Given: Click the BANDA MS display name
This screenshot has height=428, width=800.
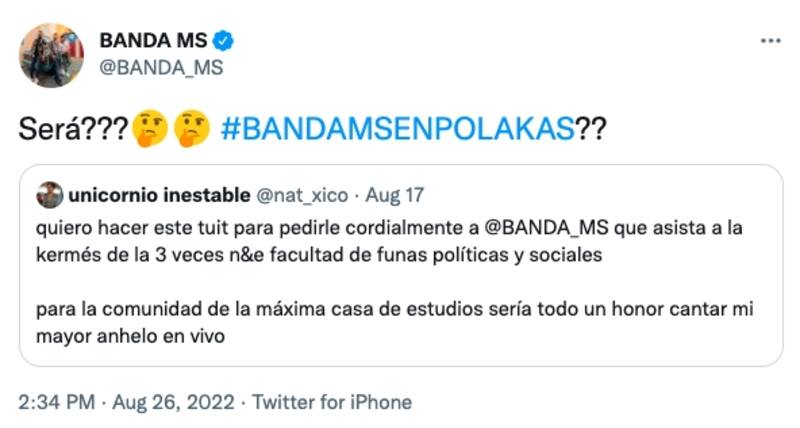Looking at the screenshot, I should [x=153, y=41].
